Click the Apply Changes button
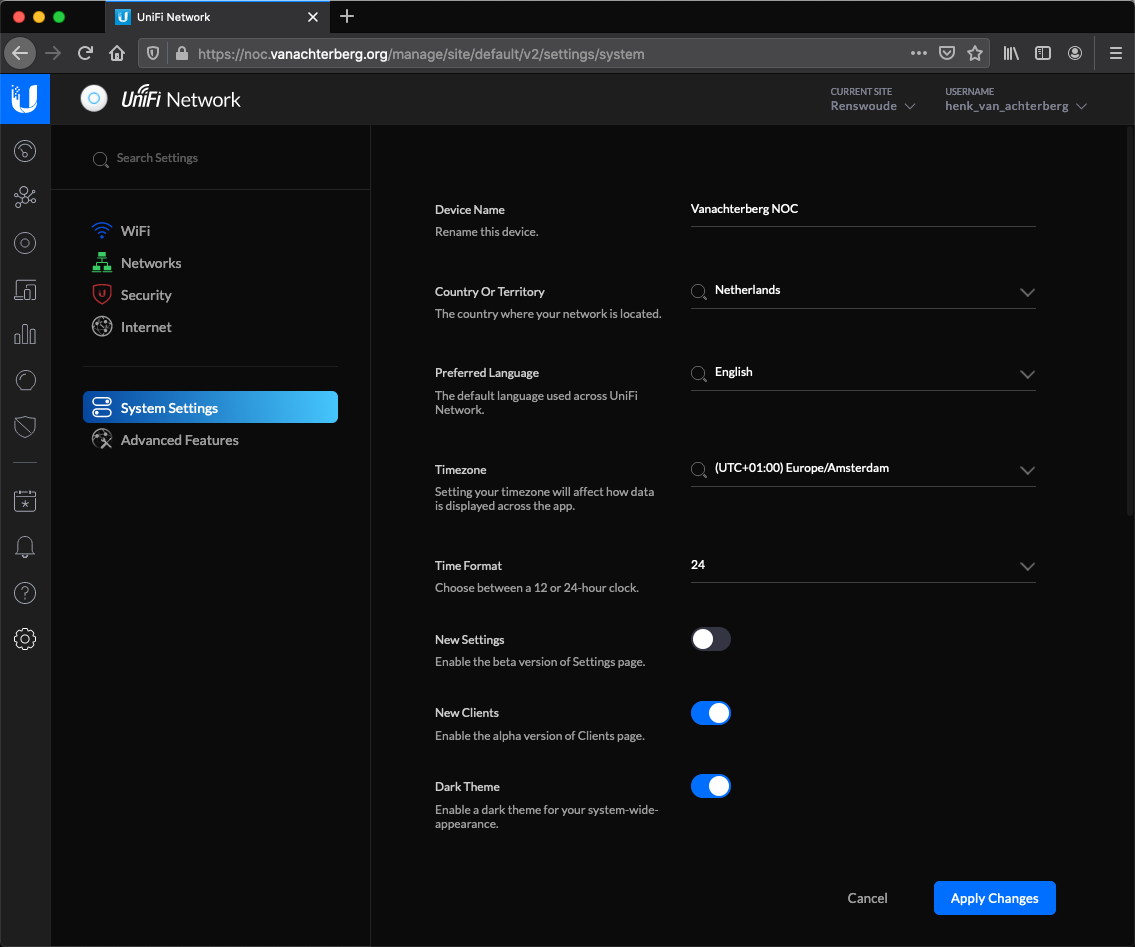The height and width of the screenshot is (947, 1135). click(995, 898)
